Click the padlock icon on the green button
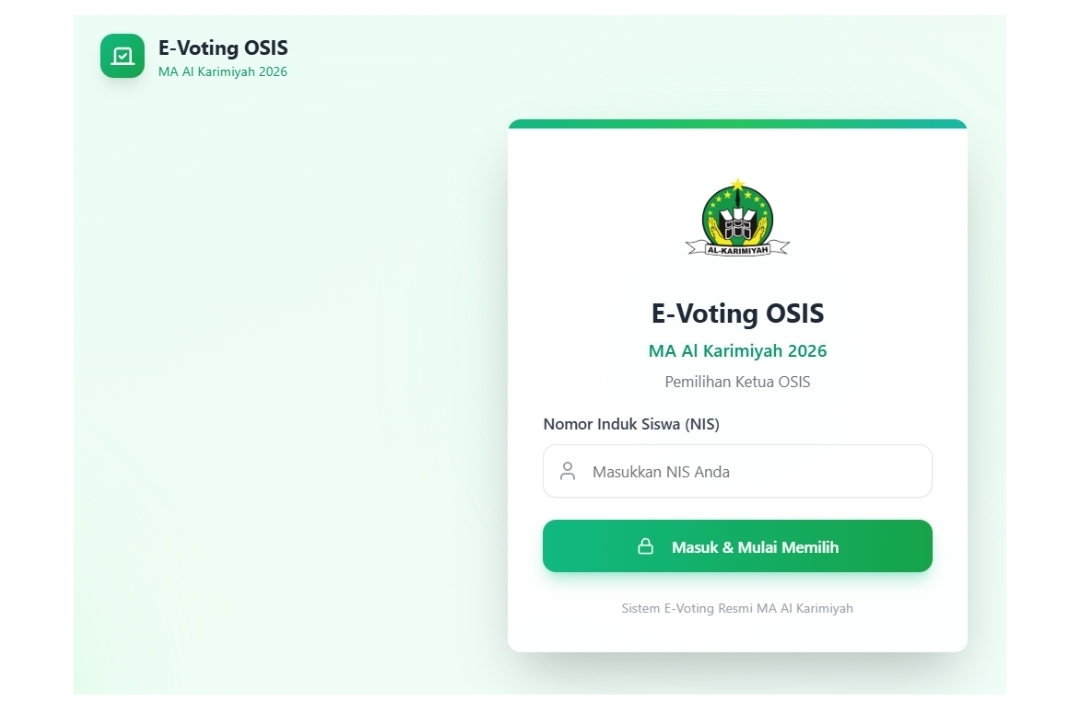The height and width of the screenshot is (705, 1080). coord(646,547)
